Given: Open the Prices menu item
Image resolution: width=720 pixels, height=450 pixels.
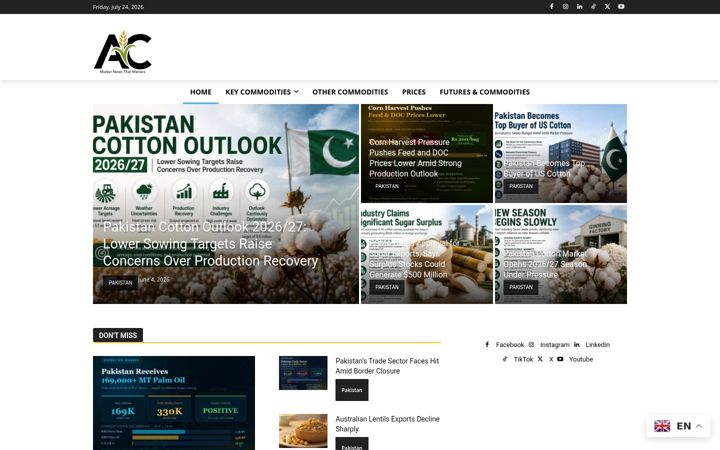Looking at the screenshot, I should pyautogui.click(x=414, y=92).
